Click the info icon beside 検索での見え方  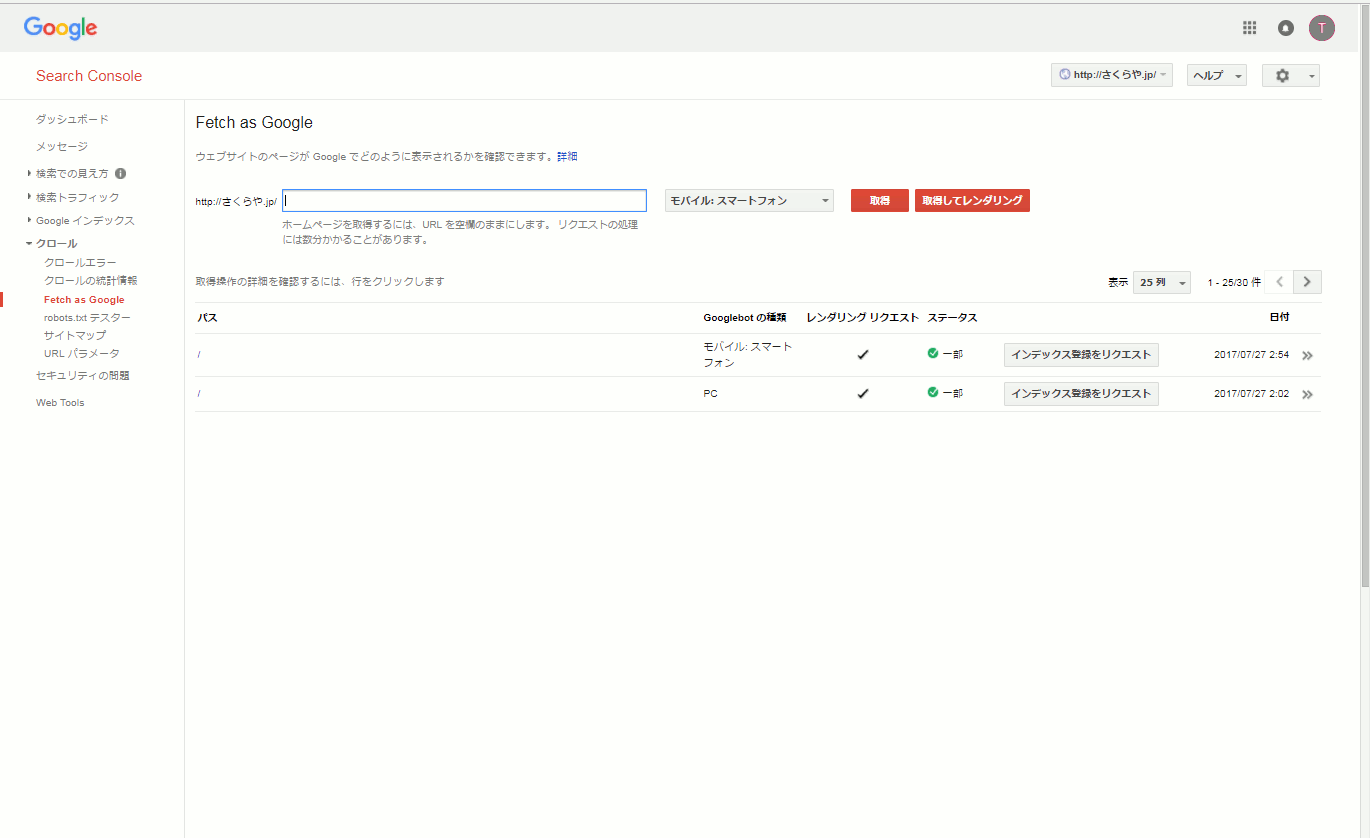[x=120, y=173]
